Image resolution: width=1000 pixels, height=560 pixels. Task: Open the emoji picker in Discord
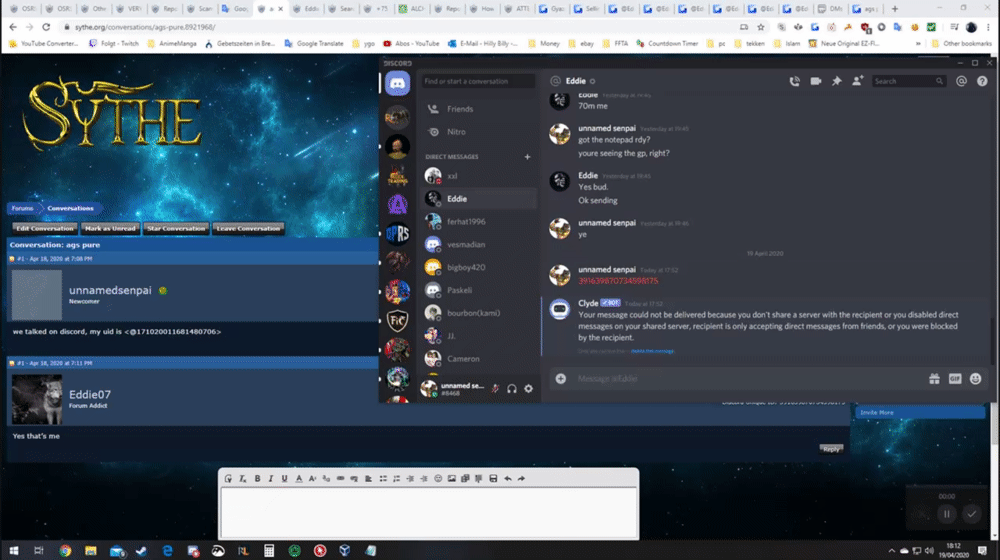pyautogui.click(x=975, y=379)
